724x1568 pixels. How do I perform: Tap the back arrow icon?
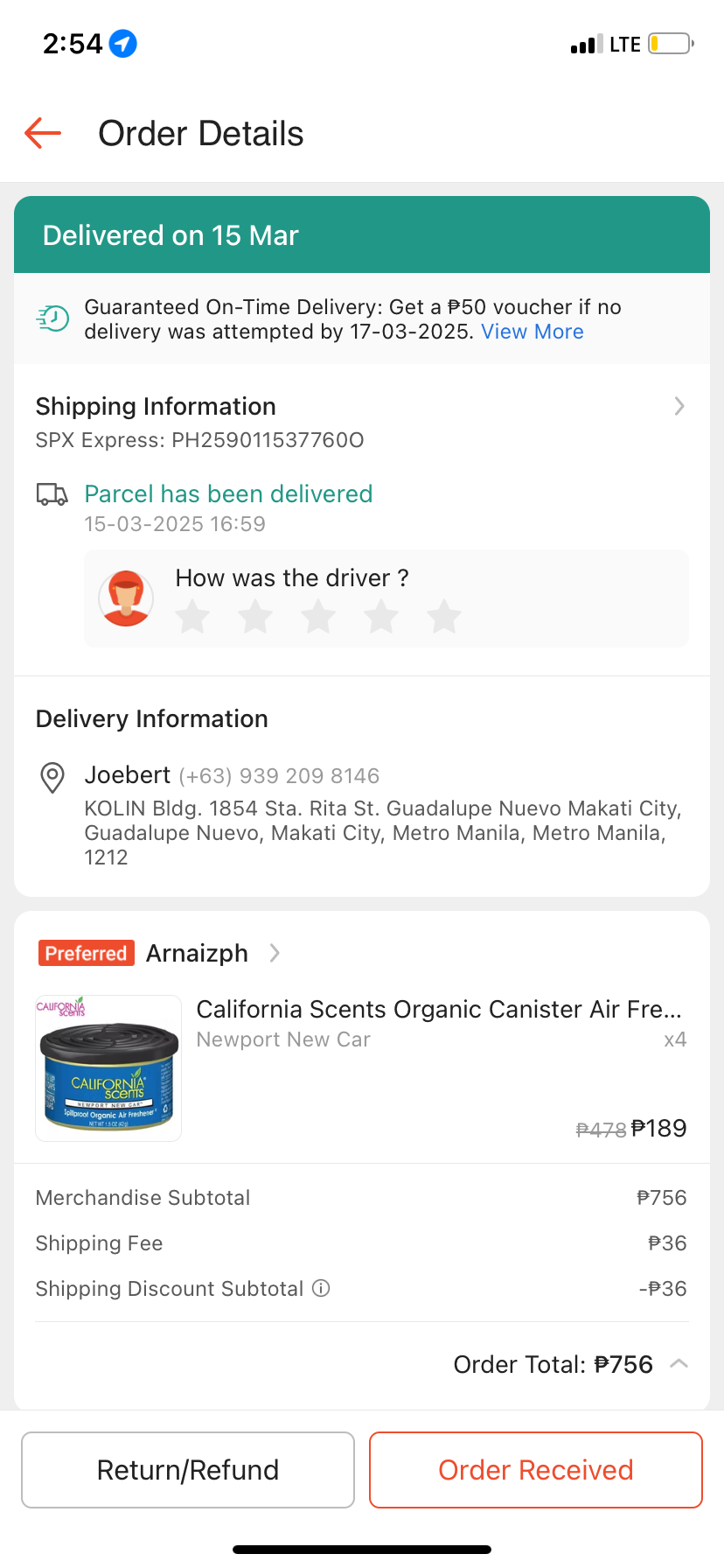43,134
